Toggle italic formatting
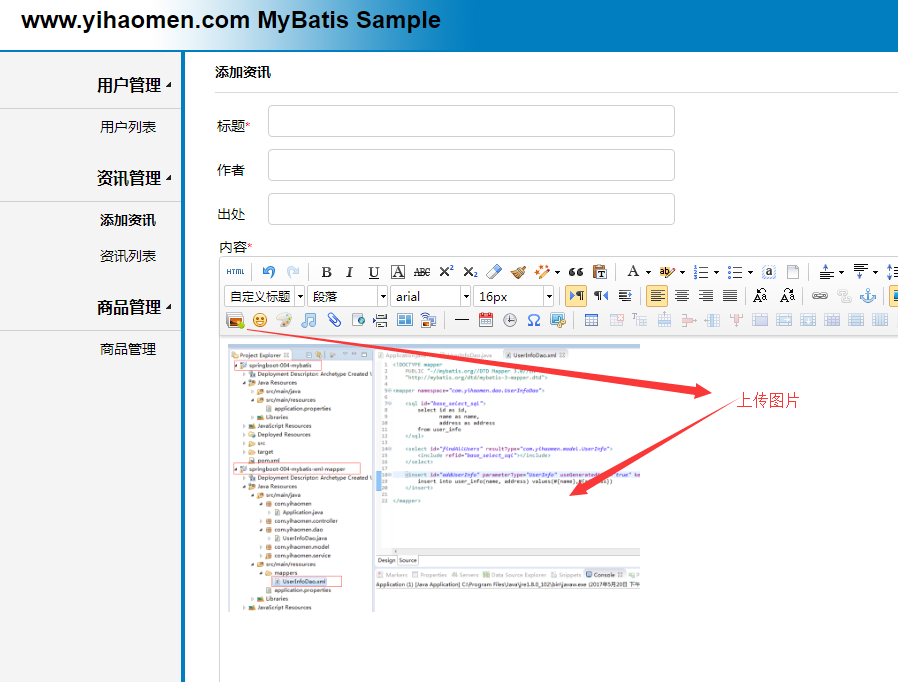 tap(349, 272)
